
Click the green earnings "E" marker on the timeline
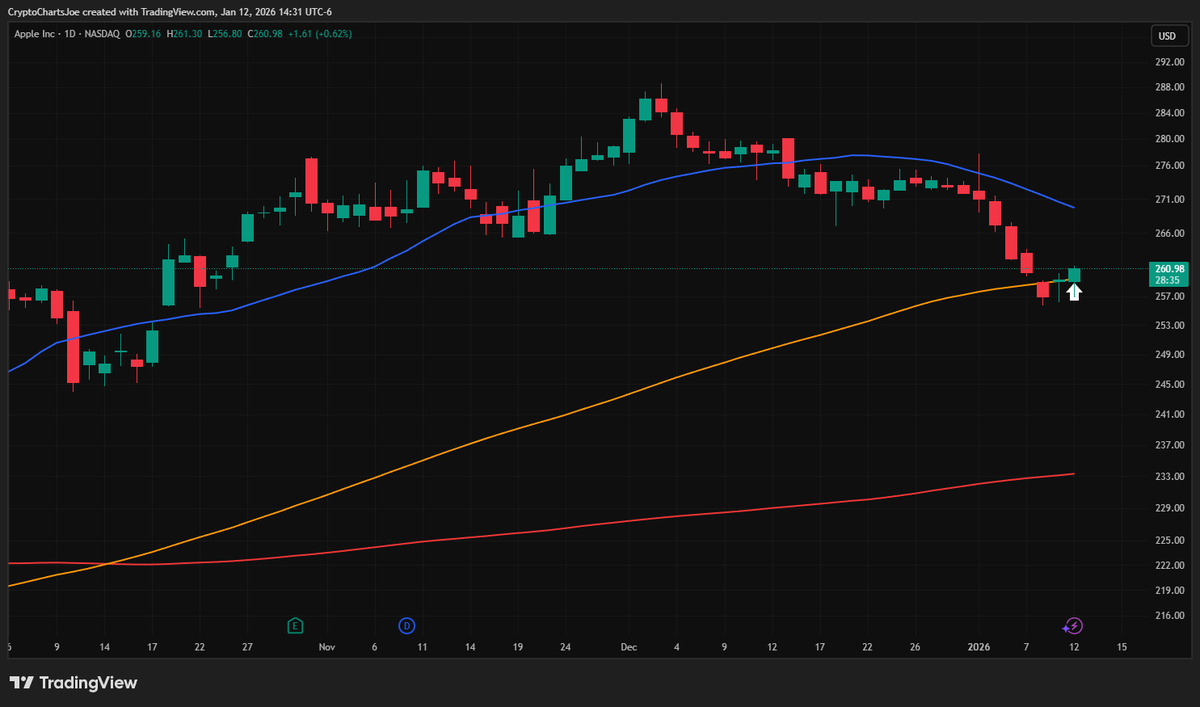295,625
